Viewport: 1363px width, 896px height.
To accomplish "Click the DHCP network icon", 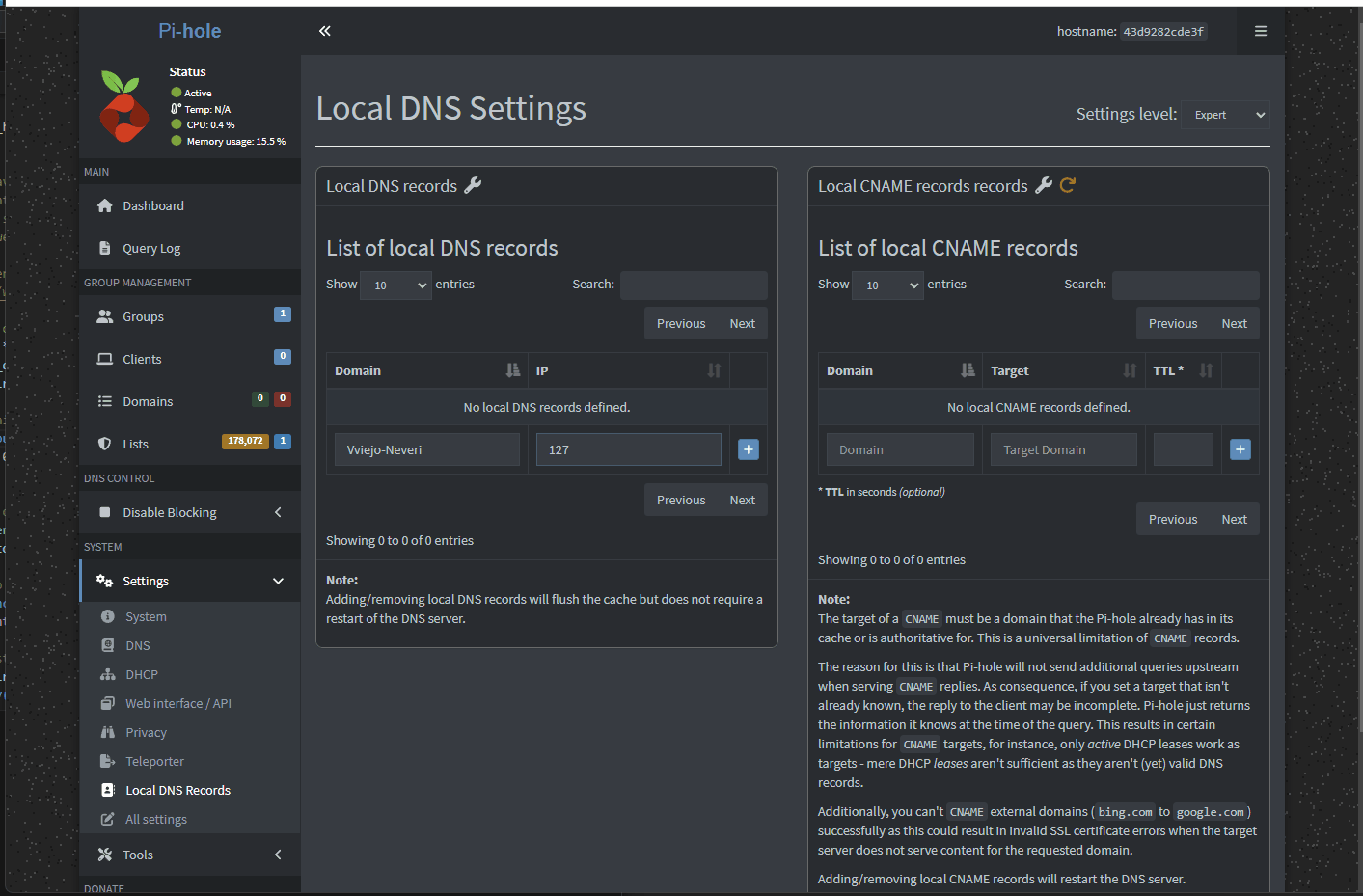I will click(x=108, y=674).
